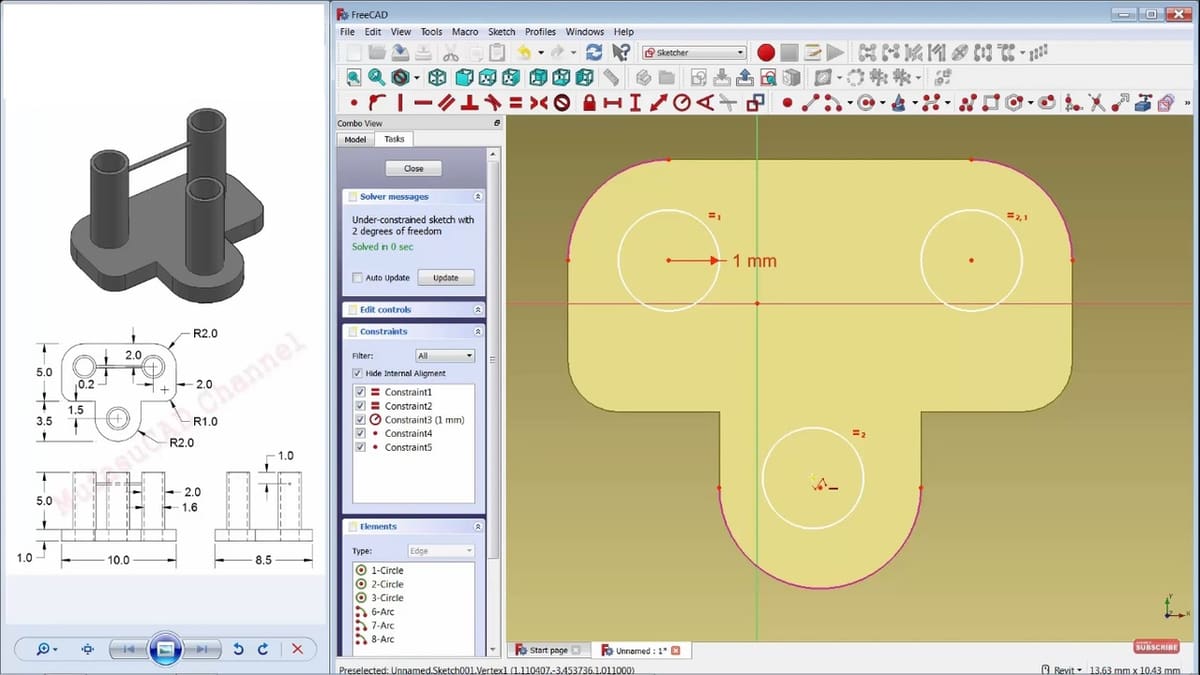This screenshot has height=675, width=1200.
Task: Open the Sketch menu
Action: [x=501, y=32]
